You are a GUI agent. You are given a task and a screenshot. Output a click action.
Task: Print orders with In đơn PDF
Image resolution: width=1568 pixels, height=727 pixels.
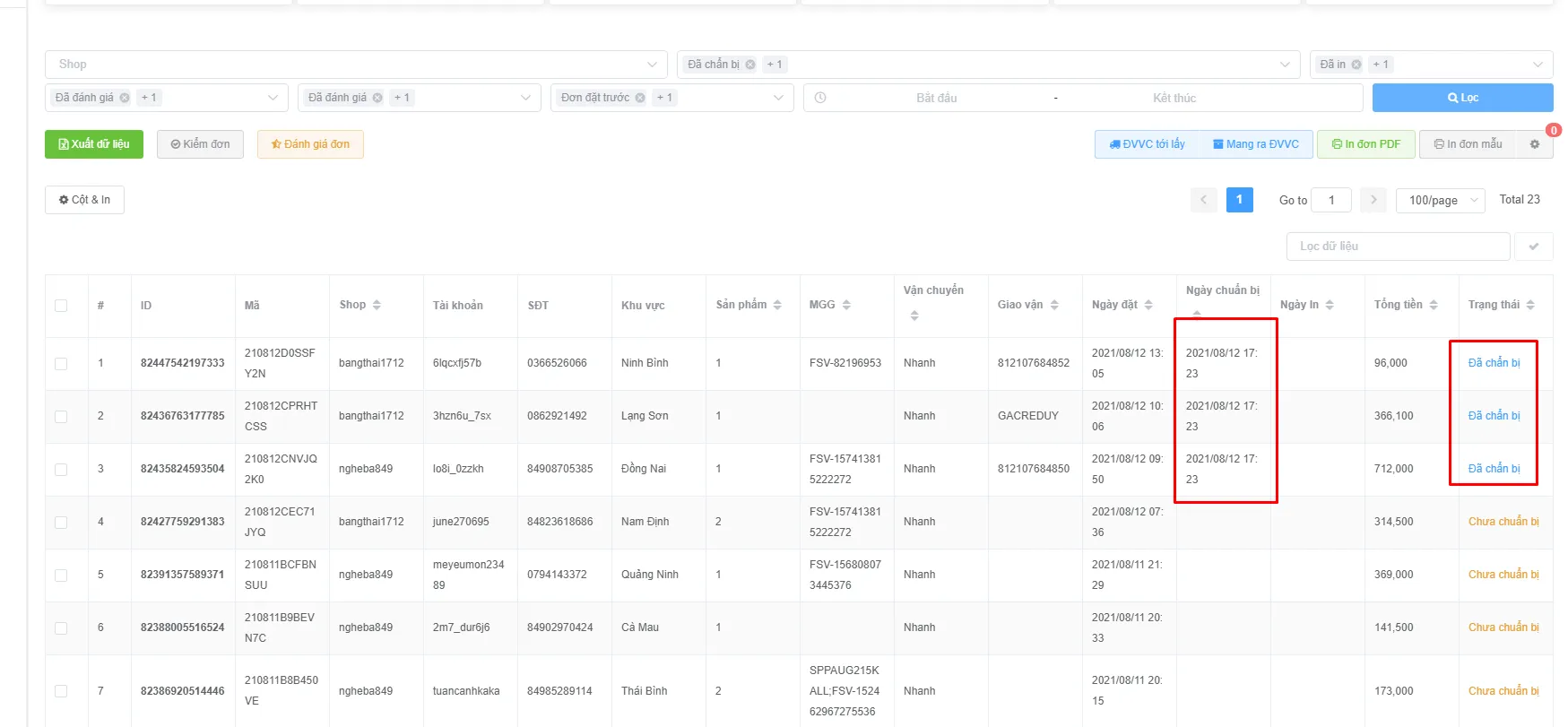[1366, 144]
